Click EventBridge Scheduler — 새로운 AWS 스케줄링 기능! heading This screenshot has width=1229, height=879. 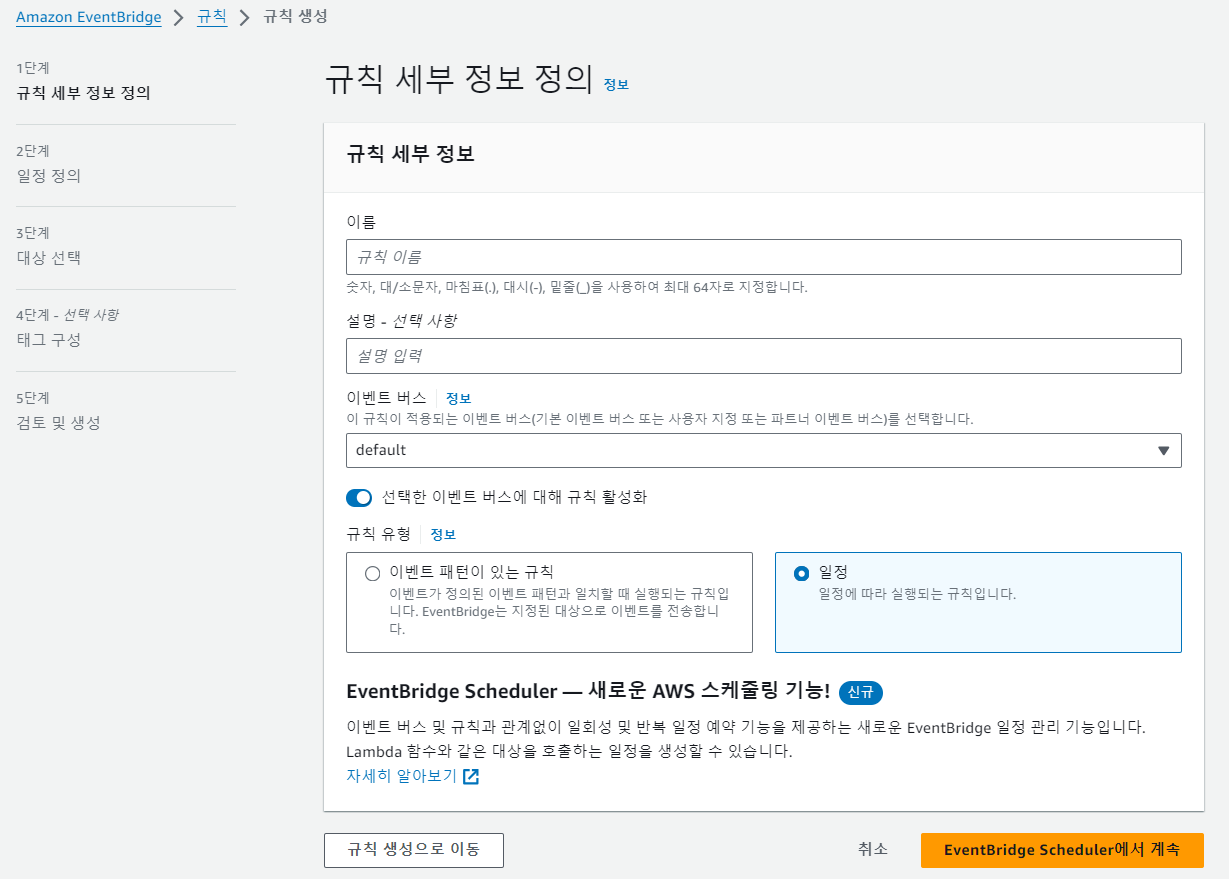point(588,691)
